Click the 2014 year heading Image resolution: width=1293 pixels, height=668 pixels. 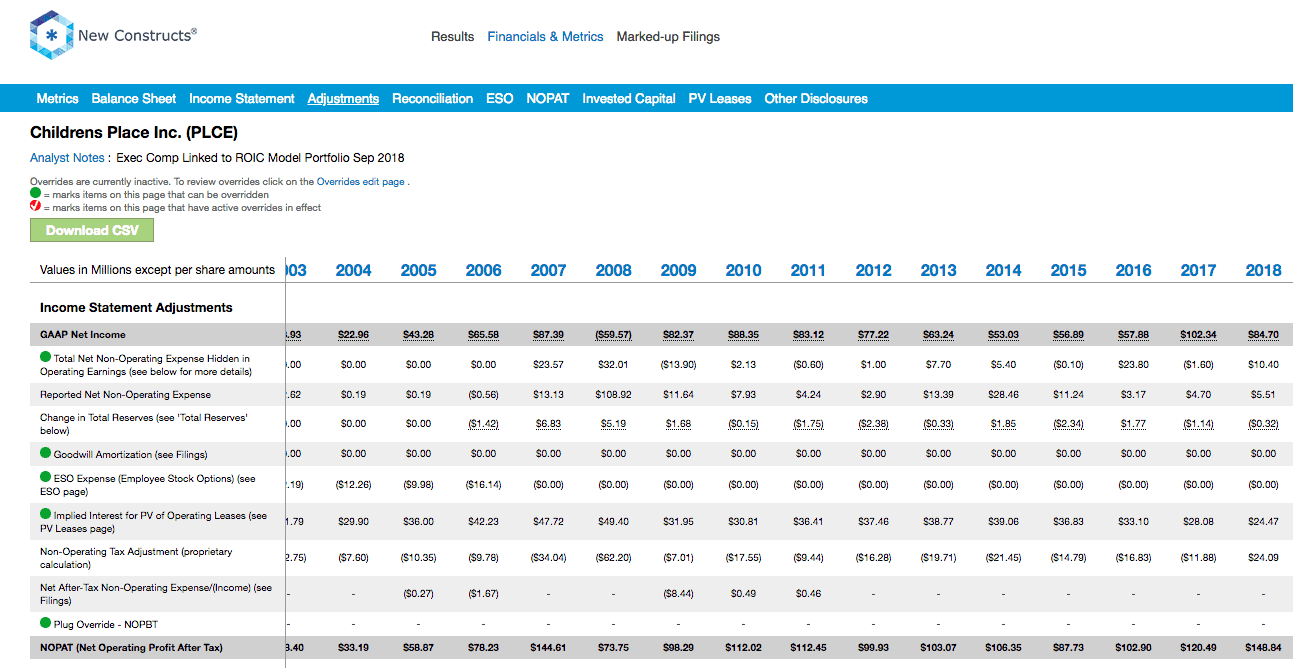[x=1003, y=270]
